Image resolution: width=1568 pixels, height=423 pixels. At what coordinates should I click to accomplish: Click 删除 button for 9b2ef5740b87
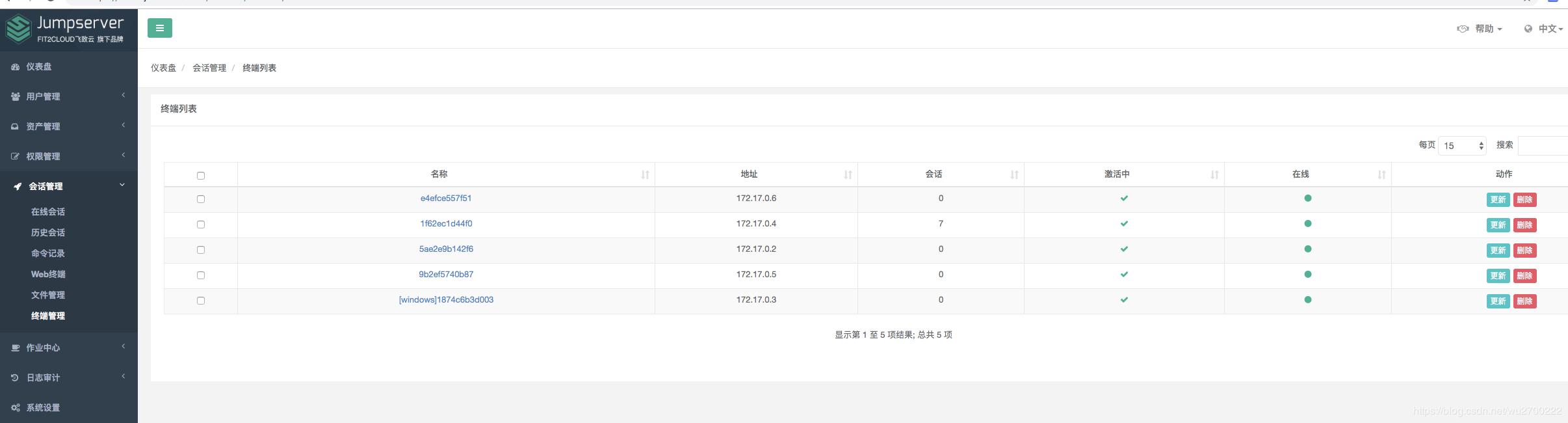tap(1525, 276)
